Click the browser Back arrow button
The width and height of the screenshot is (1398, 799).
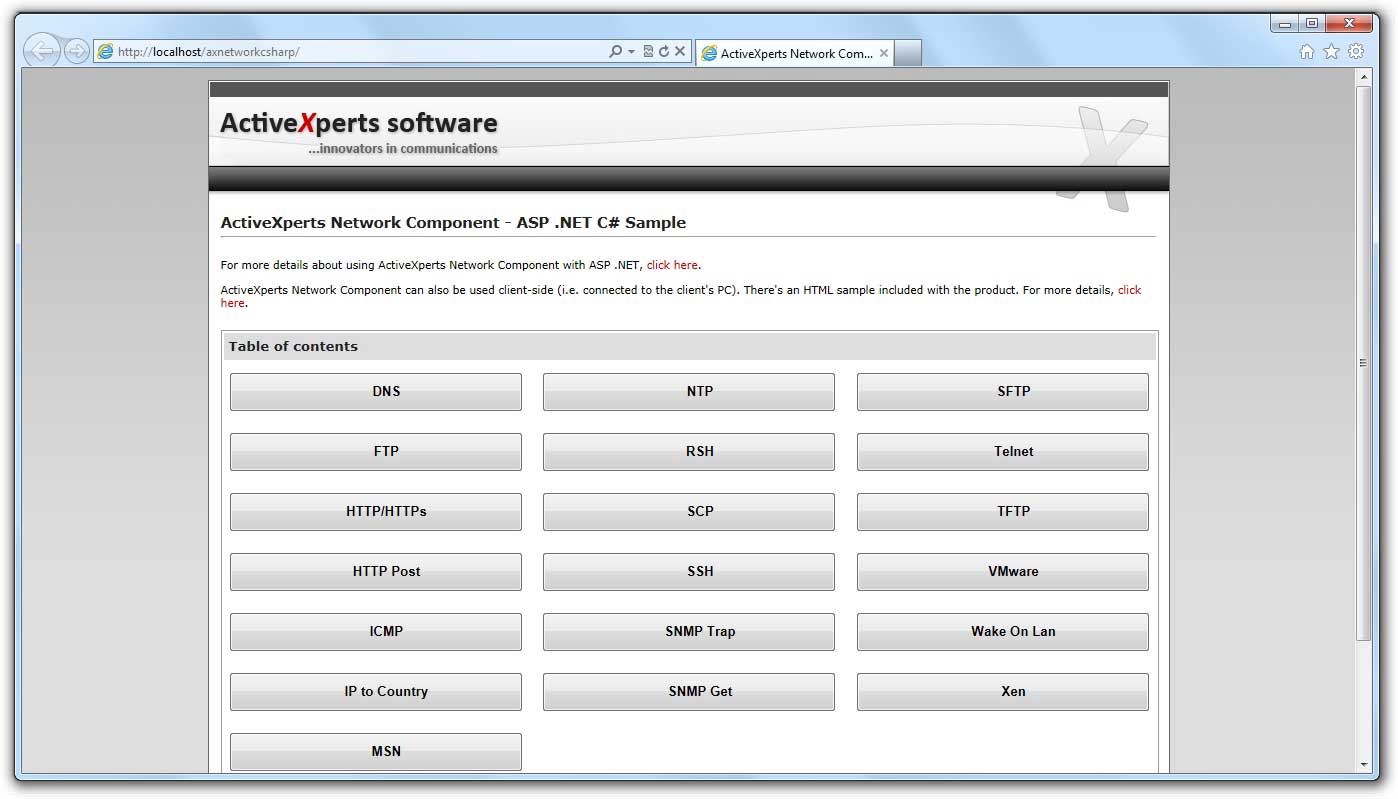click(41, 51)
